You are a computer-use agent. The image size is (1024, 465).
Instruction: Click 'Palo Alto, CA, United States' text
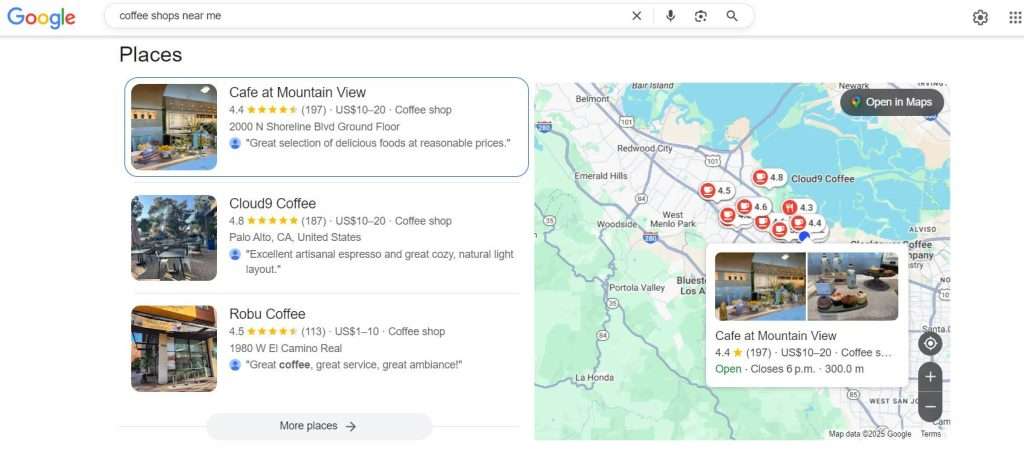pos(295,237)
